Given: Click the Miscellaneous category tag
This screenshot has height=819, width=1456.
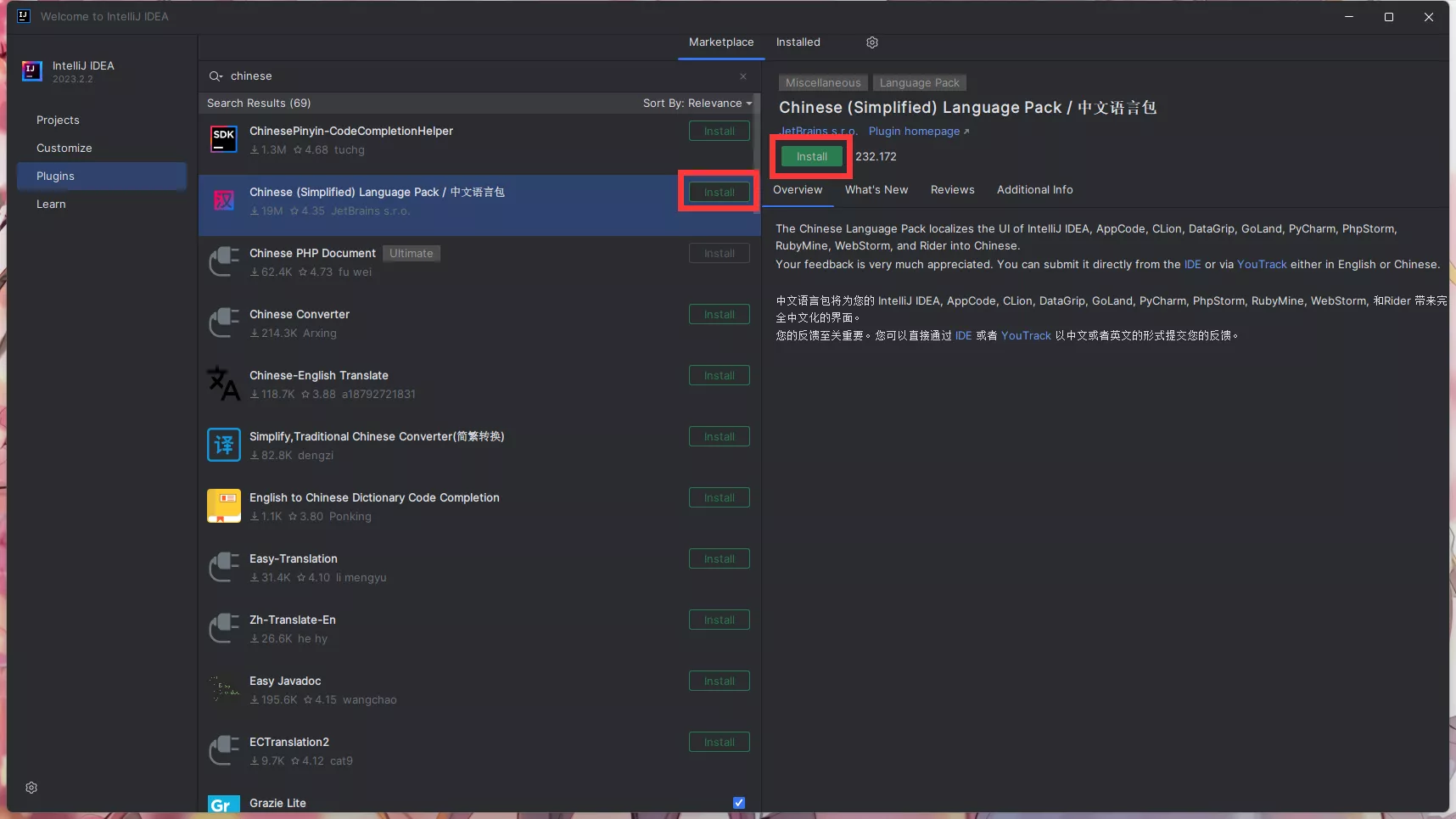Looking at the screenshot, I should pyautogui.click(x=823, y=83).
